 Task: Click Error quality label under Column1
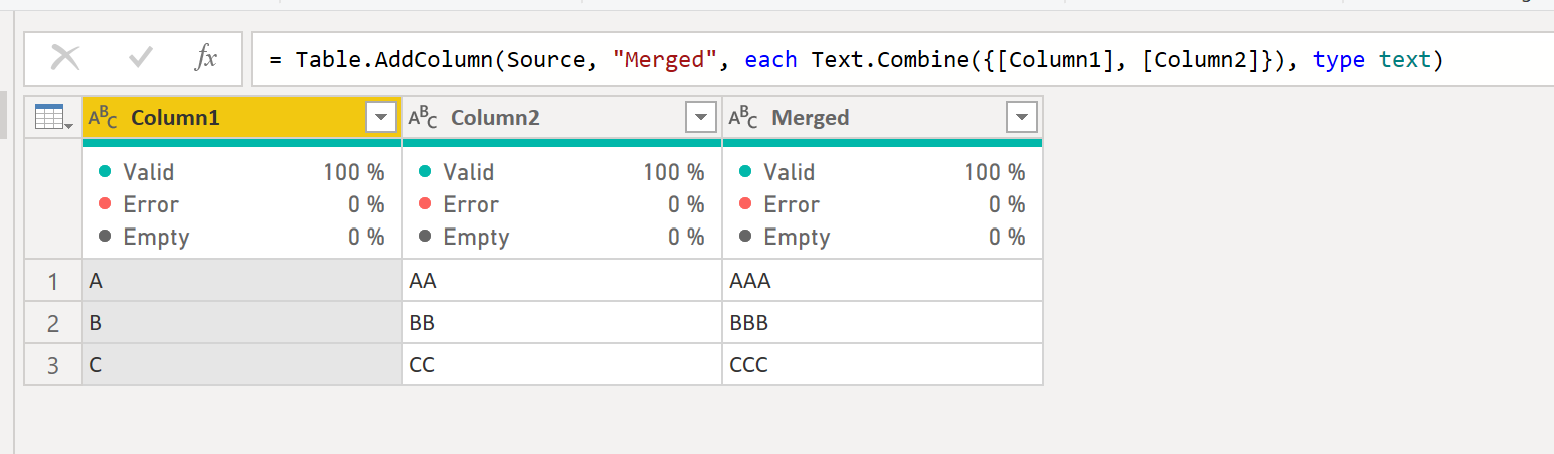pos(151,204)
